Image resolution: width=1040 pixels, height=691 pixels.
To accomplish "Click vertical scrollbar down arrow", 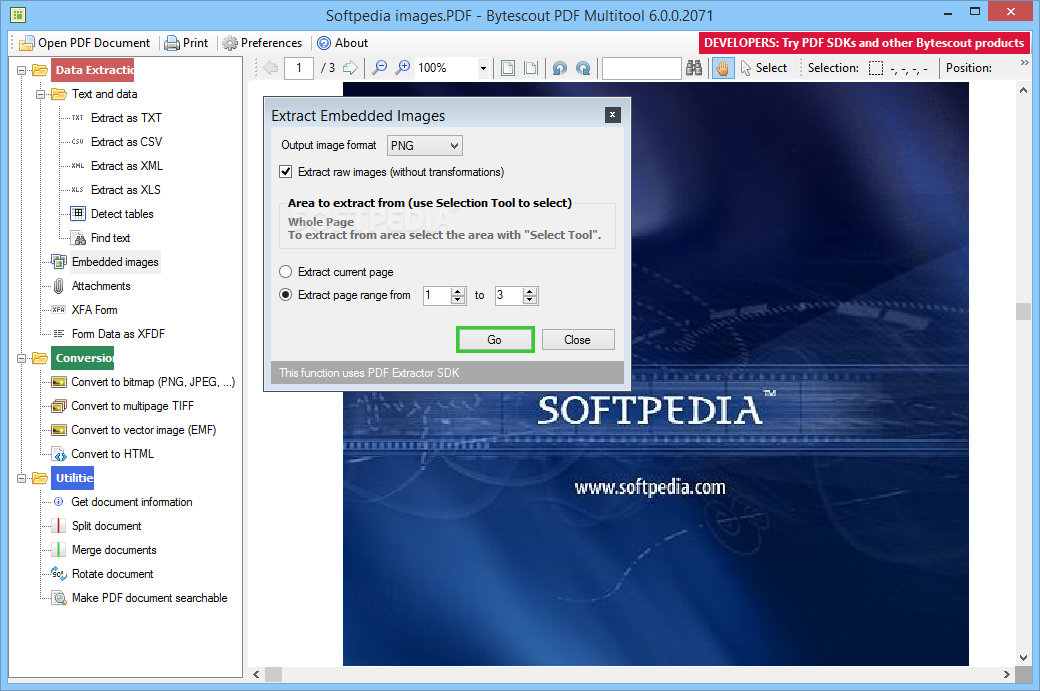I will click(x=1023, y=657).
